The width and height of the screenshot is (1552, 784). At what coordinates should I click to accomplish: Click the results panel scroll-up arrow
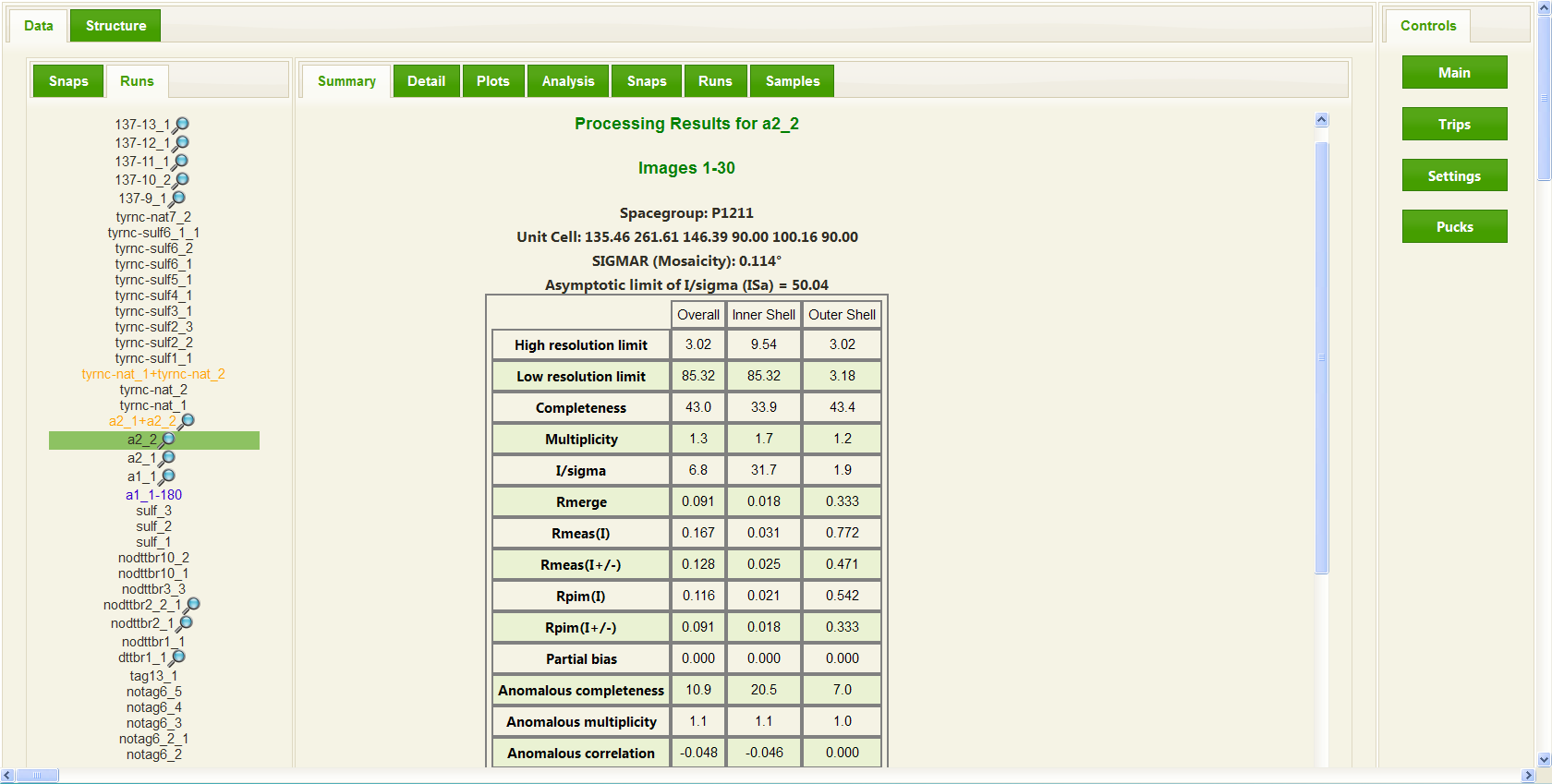[x=1321, y=120]
